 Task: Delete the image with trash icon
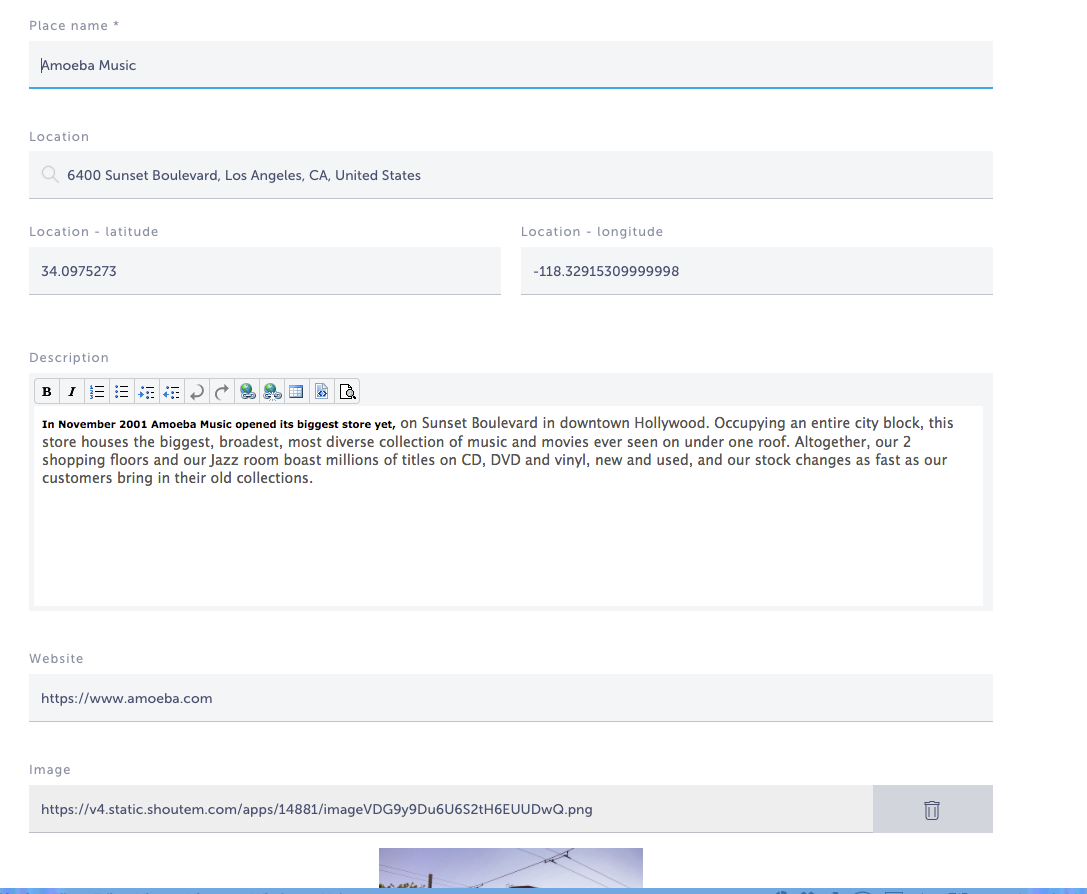[932, 809]
